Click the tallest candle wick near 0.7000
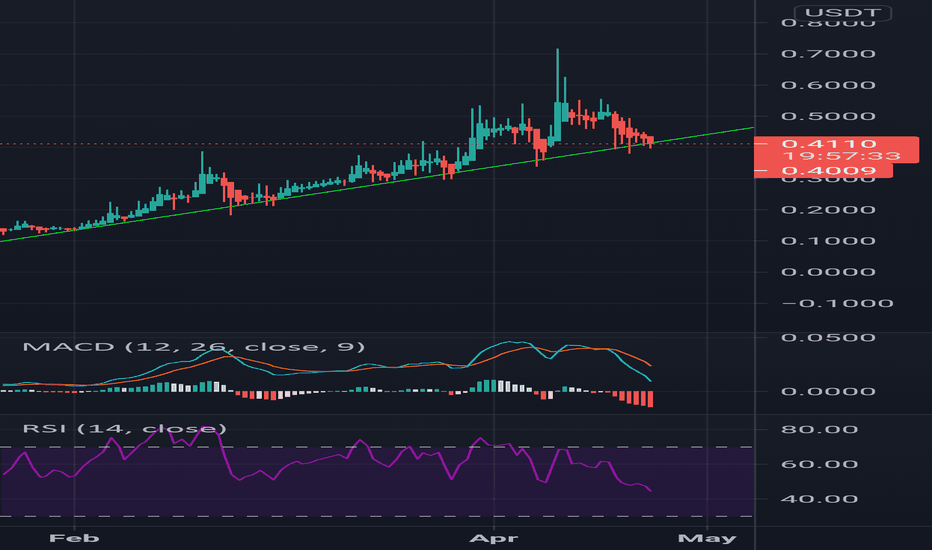 pos(558,74)
